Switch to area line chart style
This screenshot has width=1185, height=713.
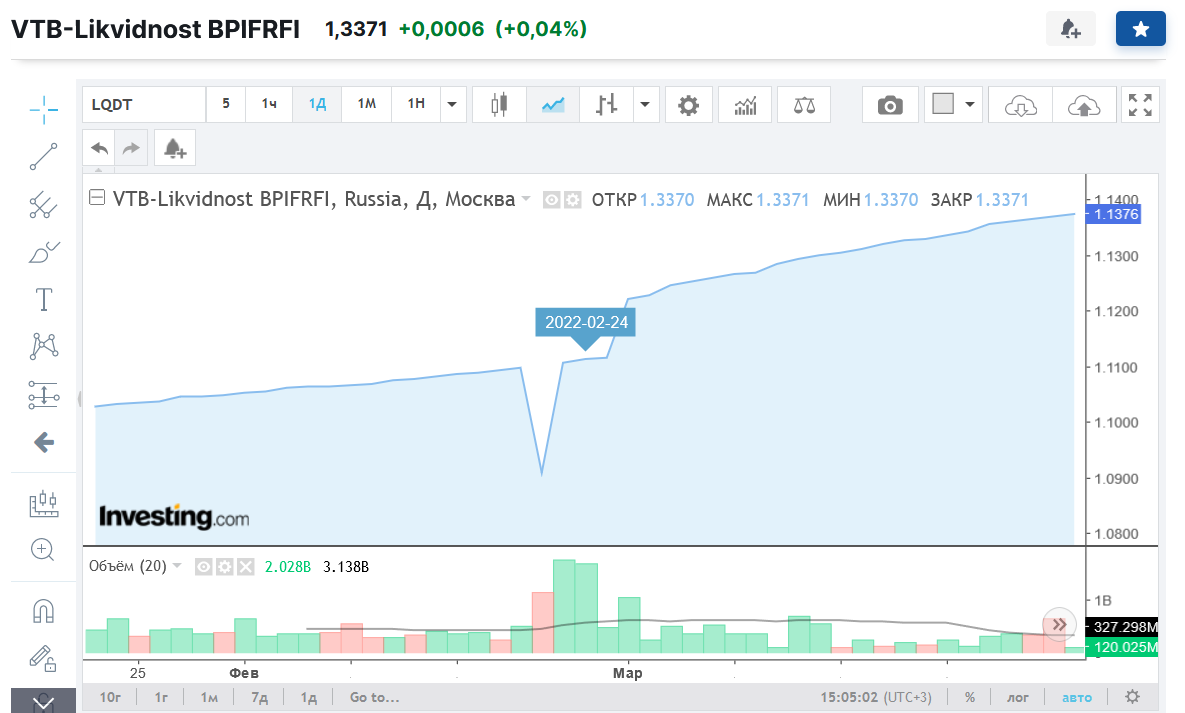(553, 104)
